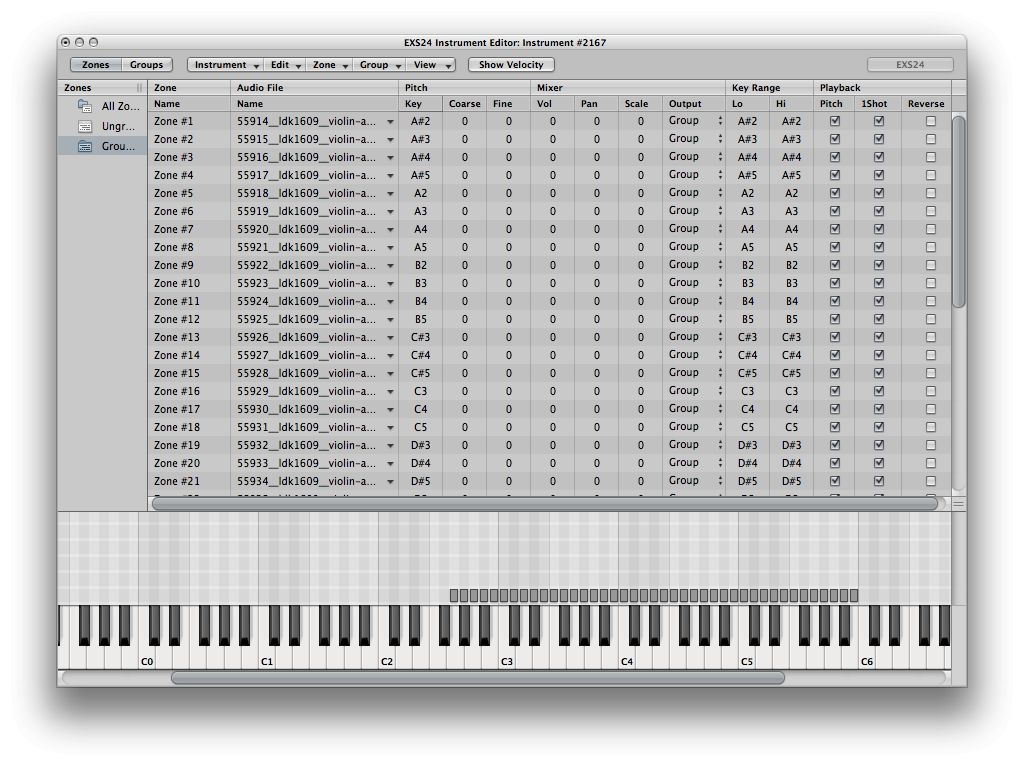Disable Pitch checkbox for Zone #8
The image size is (1024, 766).
pos(835,247)
